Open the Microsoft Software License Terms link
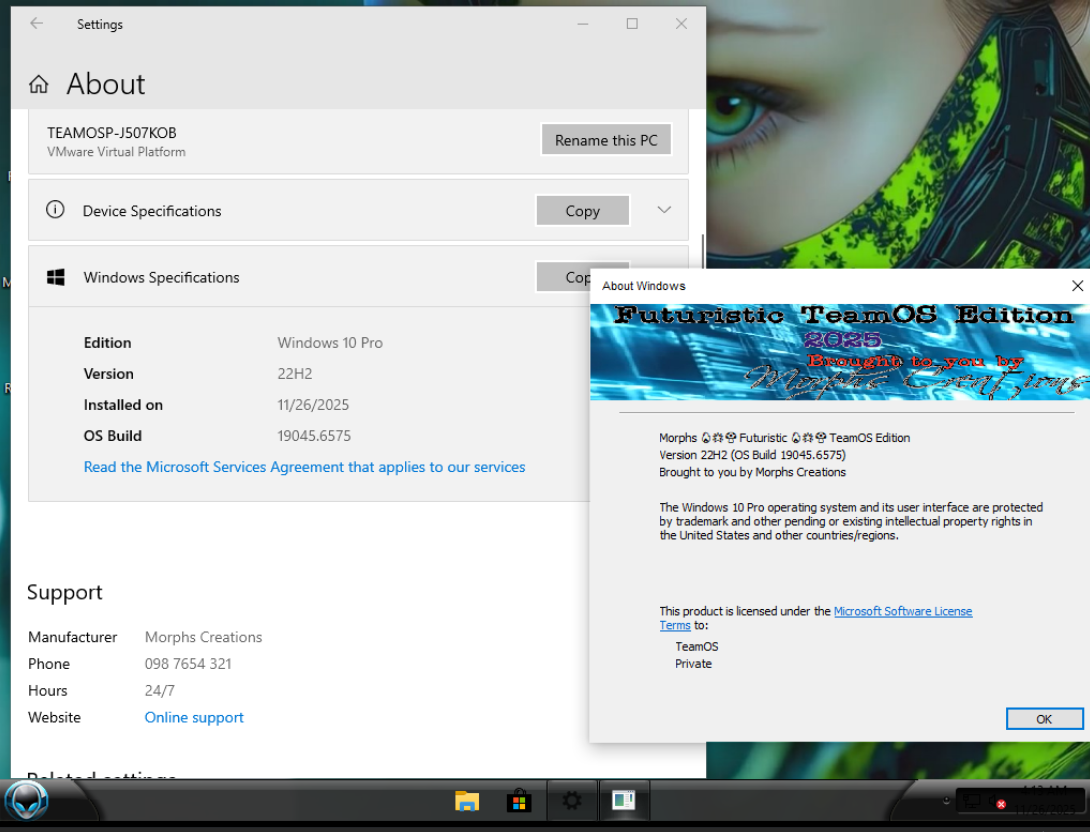This screenshot has height=832, width=1090. [x=902, y=611]
